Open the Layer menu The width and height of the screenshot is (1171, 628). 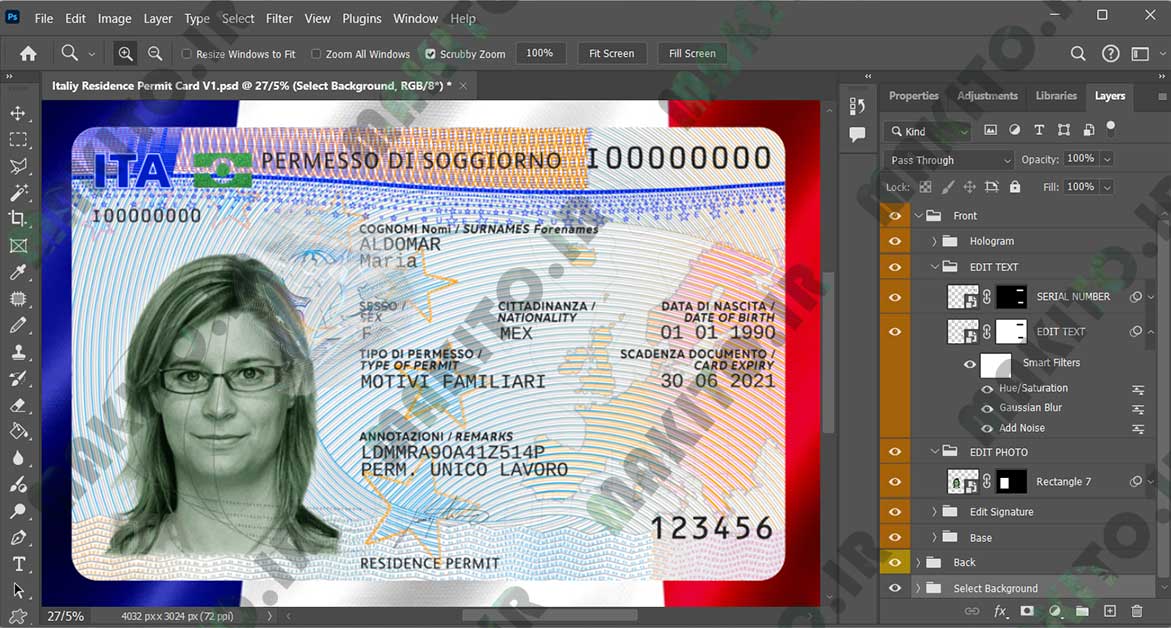[158, 19]
